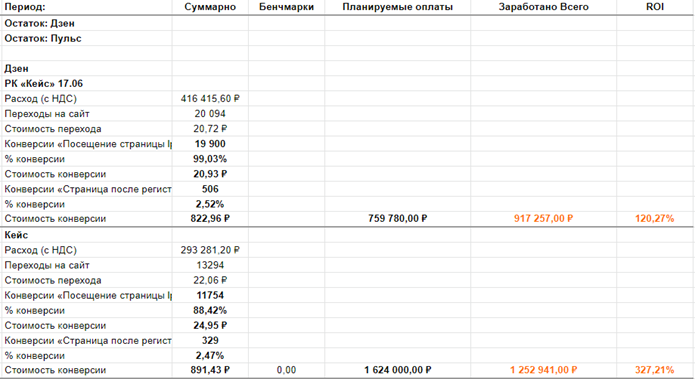Select the 'Заработано Всего' column header
This screenshot has height=379, width=695.
tap(543, 7)
